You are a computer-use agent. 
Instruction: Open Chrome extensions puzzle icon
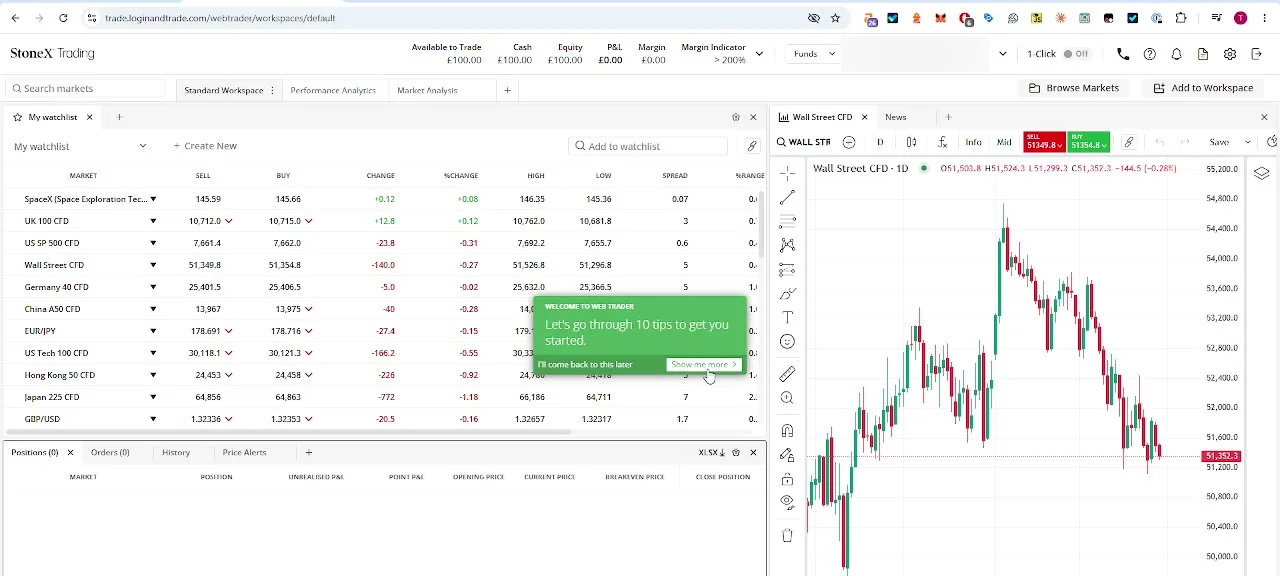click(x=1181, y=18)
